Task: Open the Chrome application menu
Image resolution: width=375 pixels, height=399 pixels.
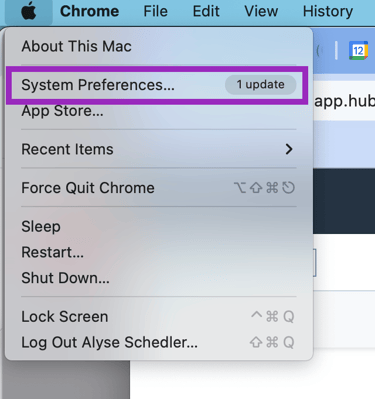Action: point(89,11)
